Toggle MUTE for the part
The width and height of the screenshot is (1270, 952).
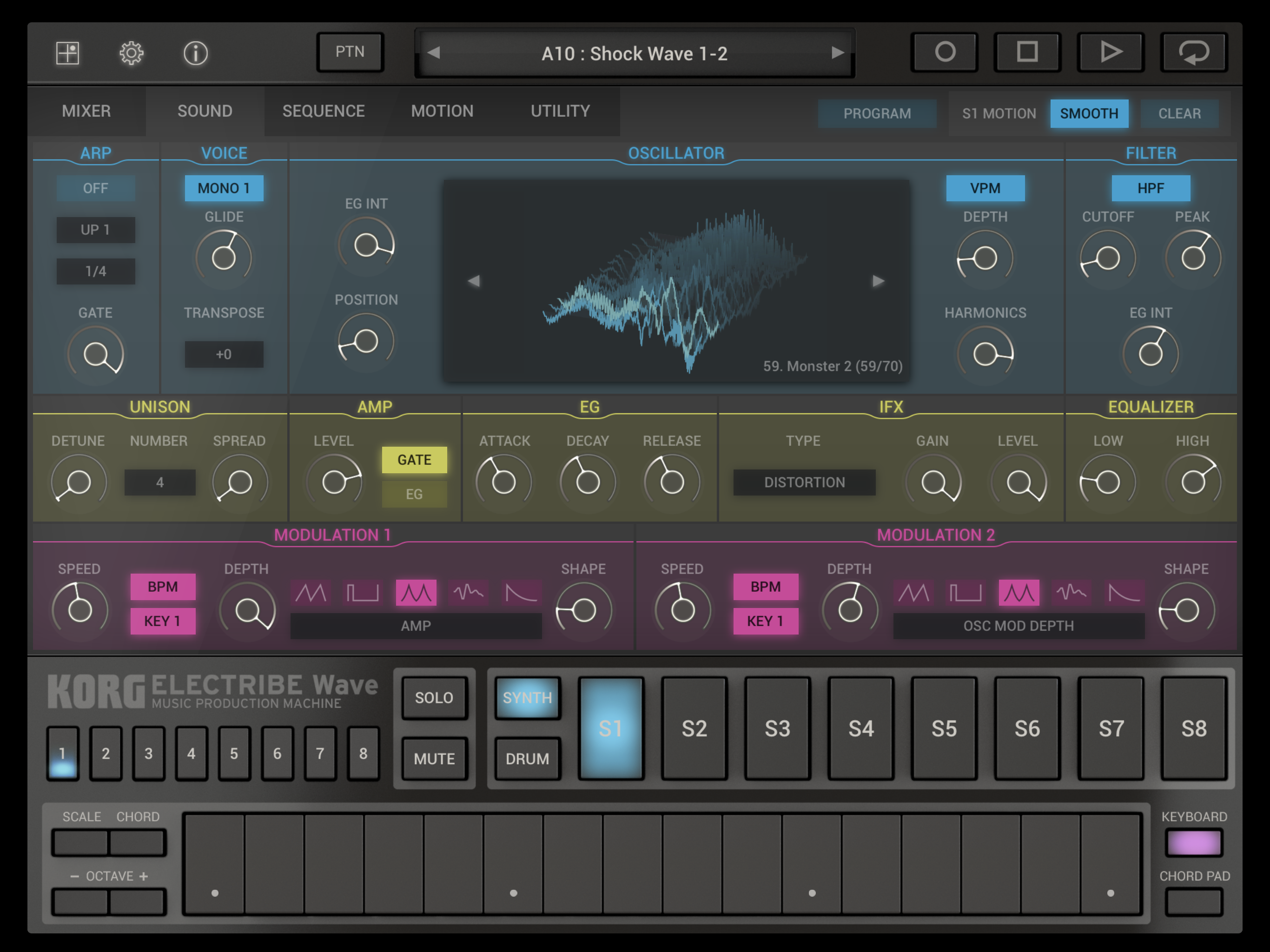pos(434,759)
